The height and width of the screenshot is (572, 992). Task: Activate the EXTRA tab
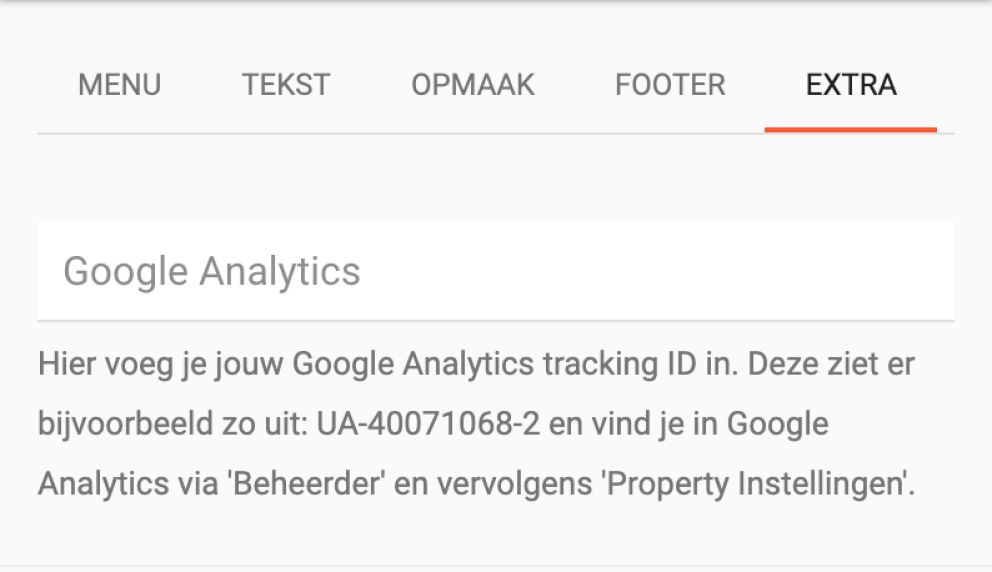pos(851,85)
